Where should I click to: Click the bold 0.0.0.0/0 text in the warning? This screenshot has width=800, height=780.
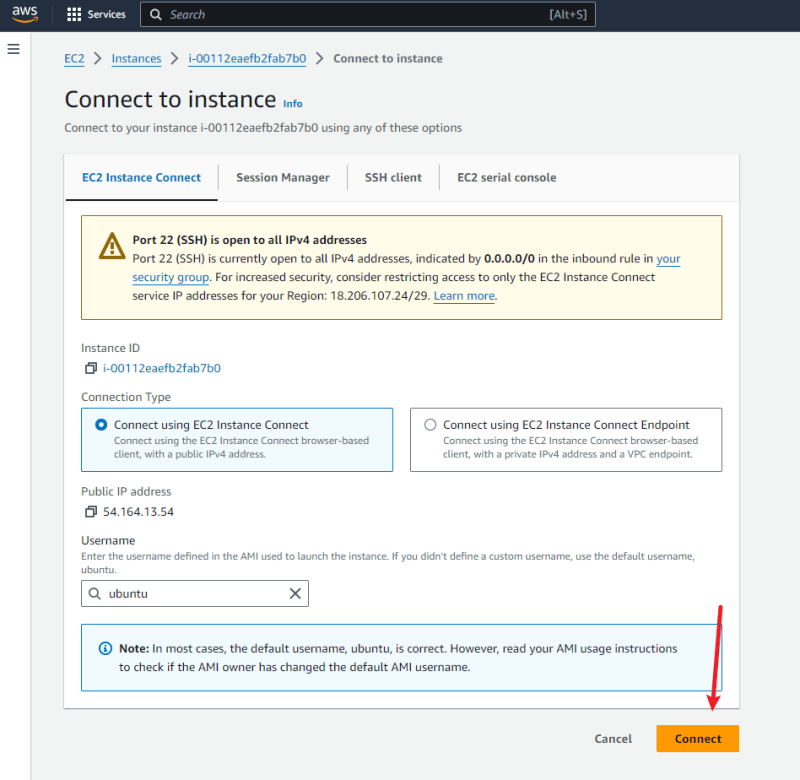pyautogui.click(x=509, y=259)
